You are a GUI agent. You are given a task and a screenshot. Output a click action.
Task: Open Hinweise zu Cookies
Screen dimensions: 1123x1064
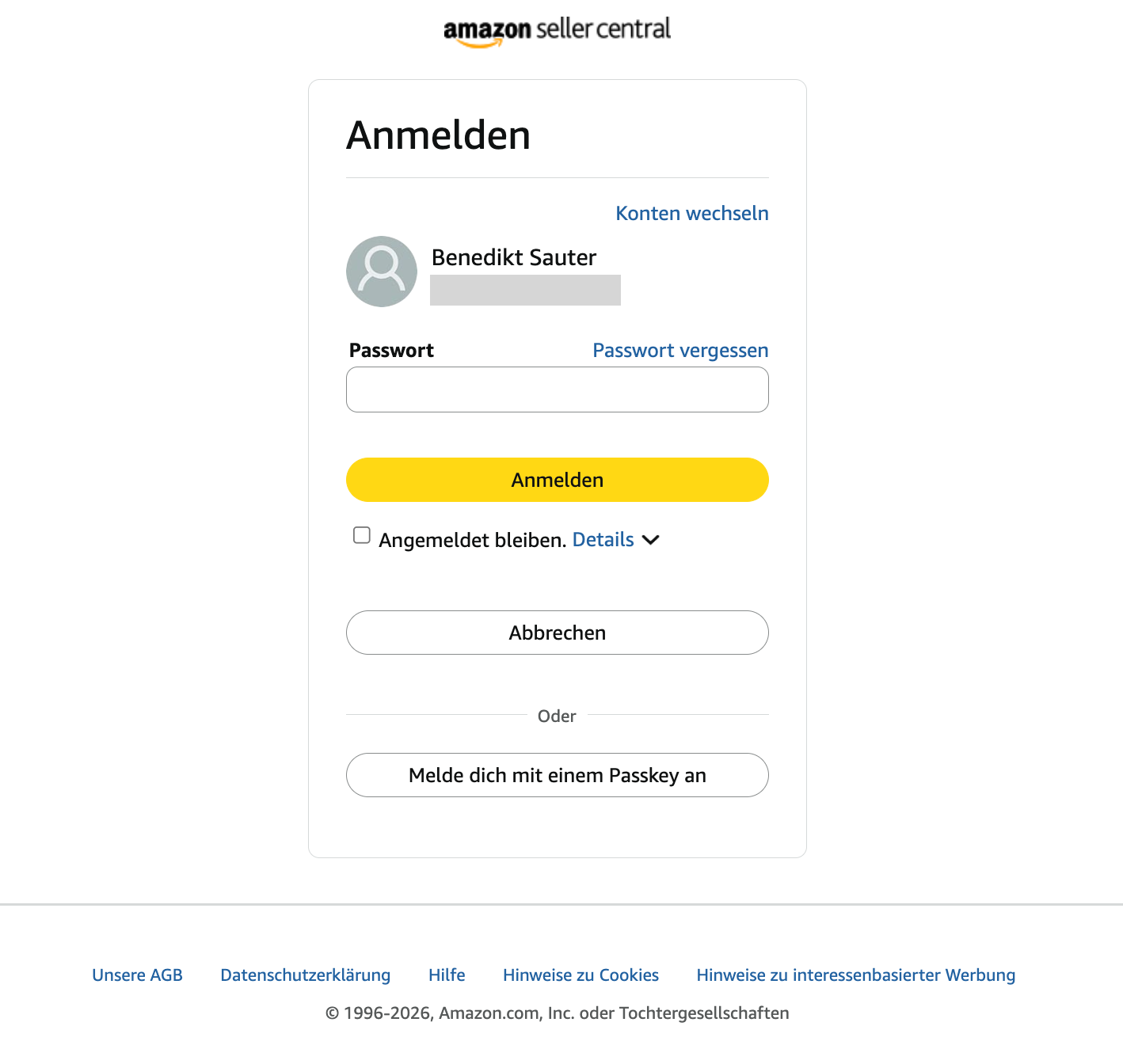[581, 975]
